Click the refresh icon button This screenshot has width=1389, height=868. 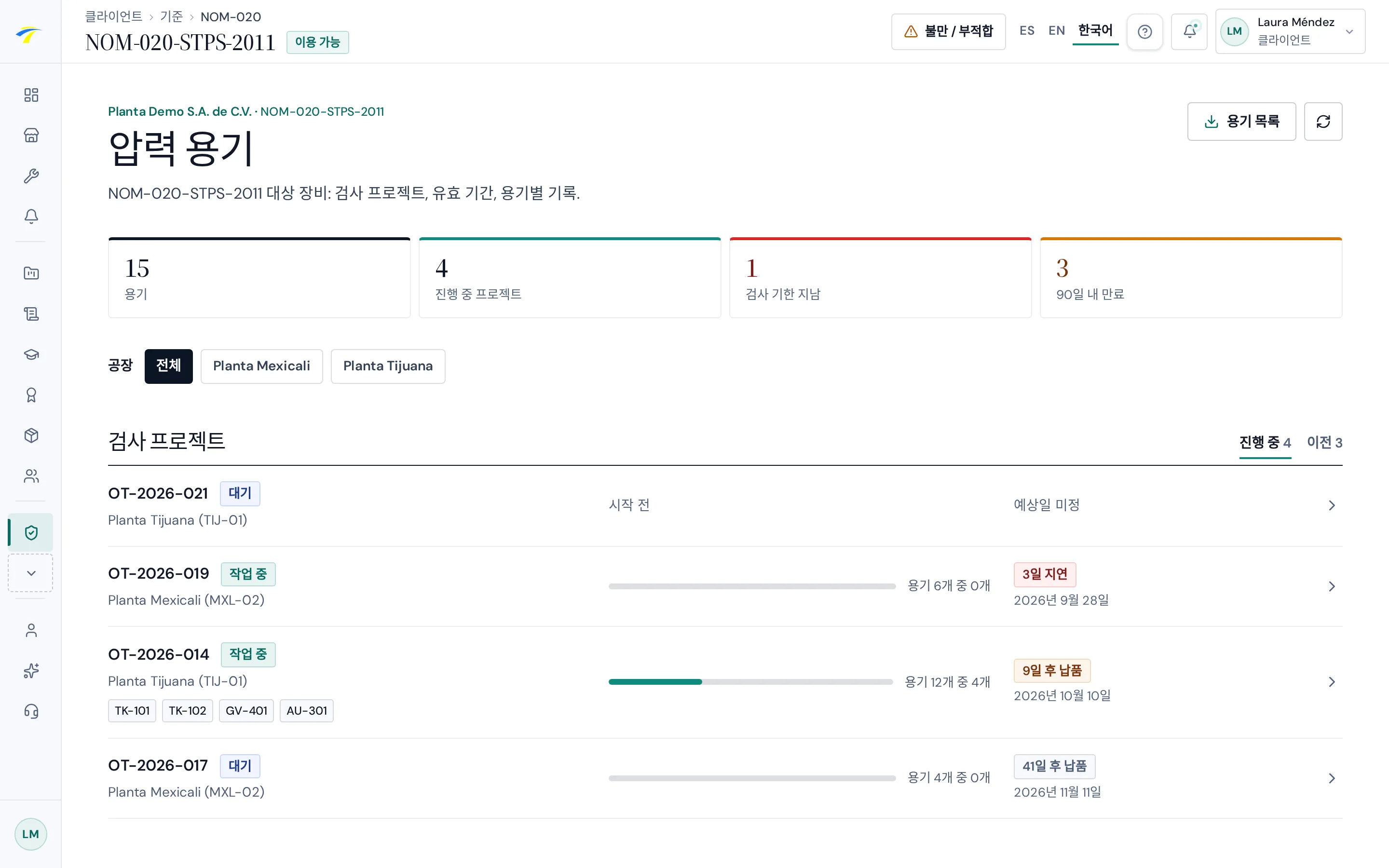(x=1323, y=121)
